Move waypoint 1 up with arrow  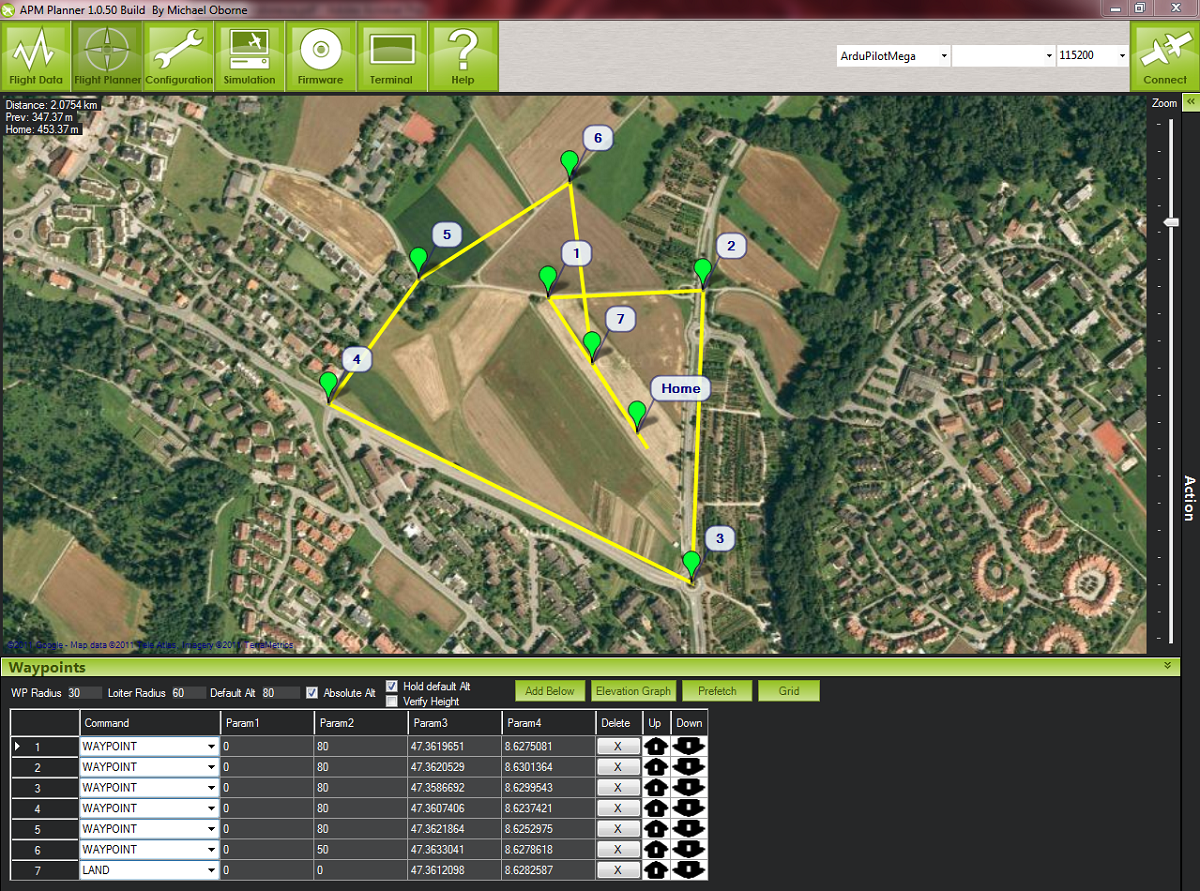(x=656, y=746)
